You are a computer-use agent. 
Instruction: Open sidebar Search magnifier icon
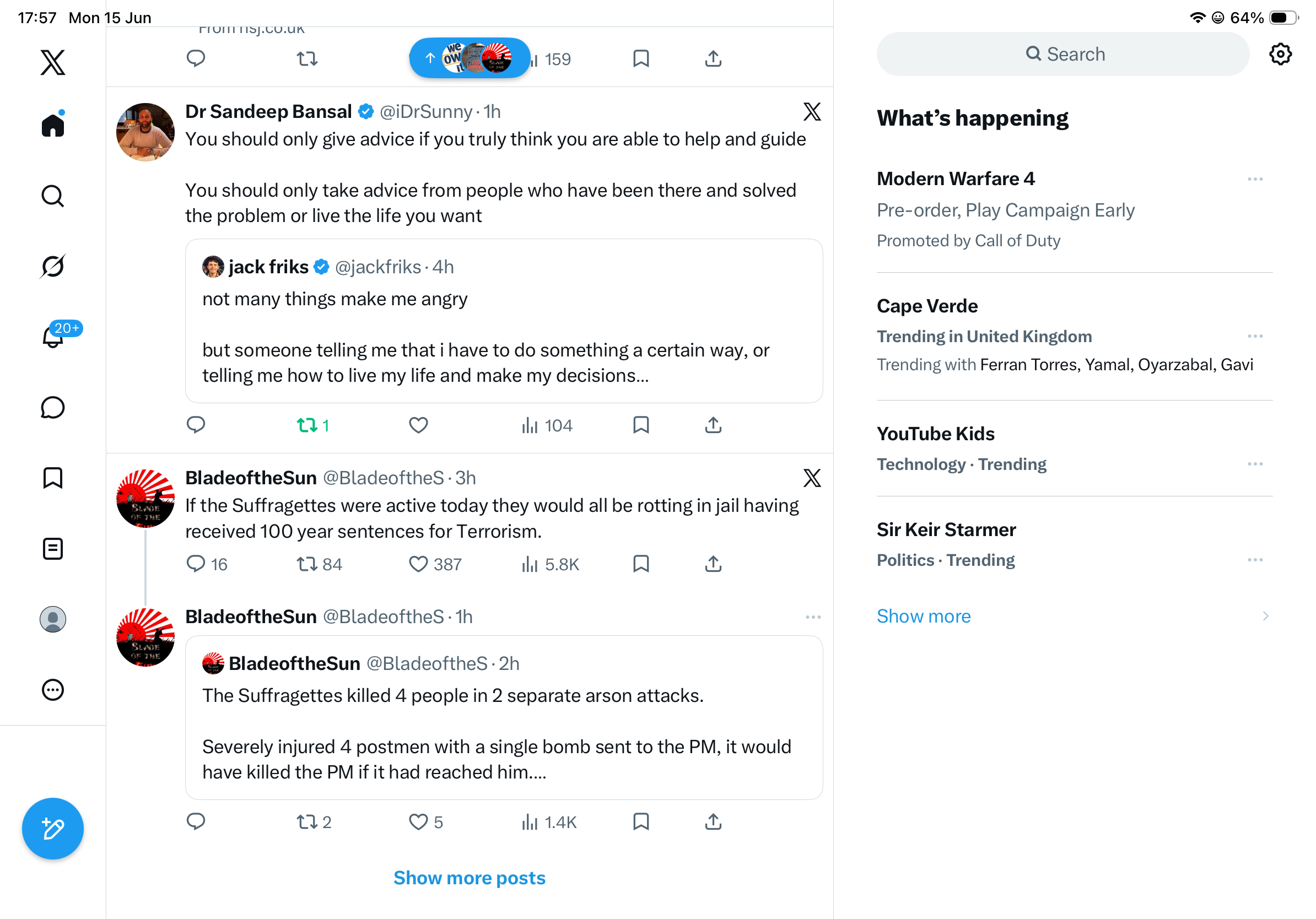point(53,196)
